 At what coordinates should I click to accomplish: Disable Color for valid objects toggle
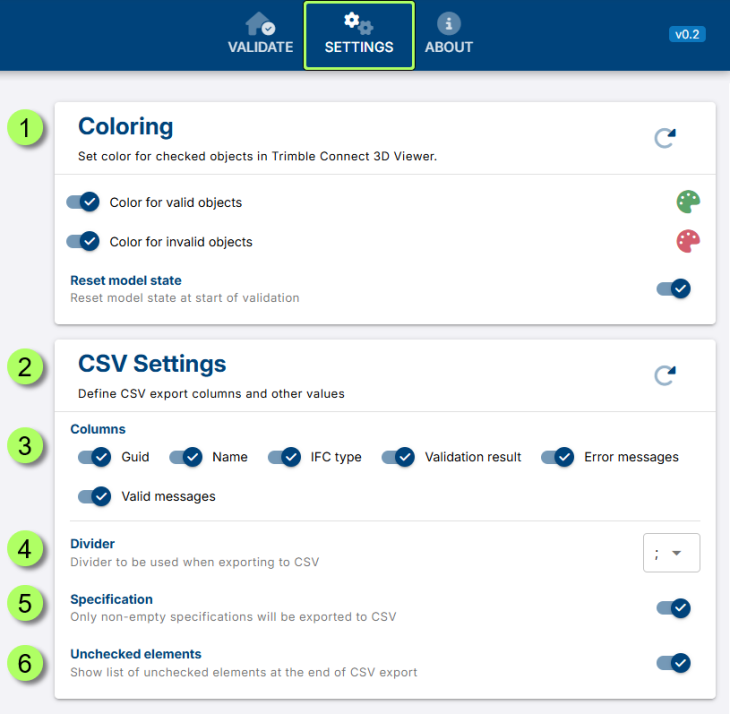[x=83, y=202]
